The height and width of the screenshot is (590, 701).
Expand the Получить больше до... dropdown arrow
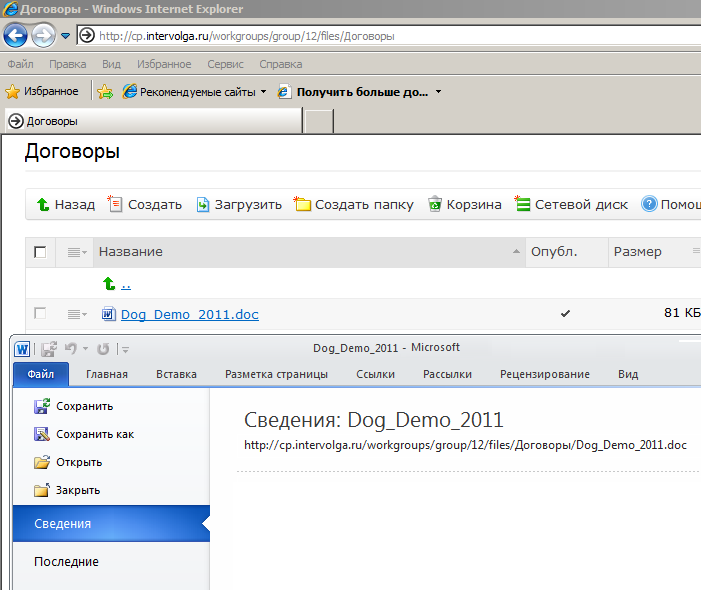pos(439,91)
